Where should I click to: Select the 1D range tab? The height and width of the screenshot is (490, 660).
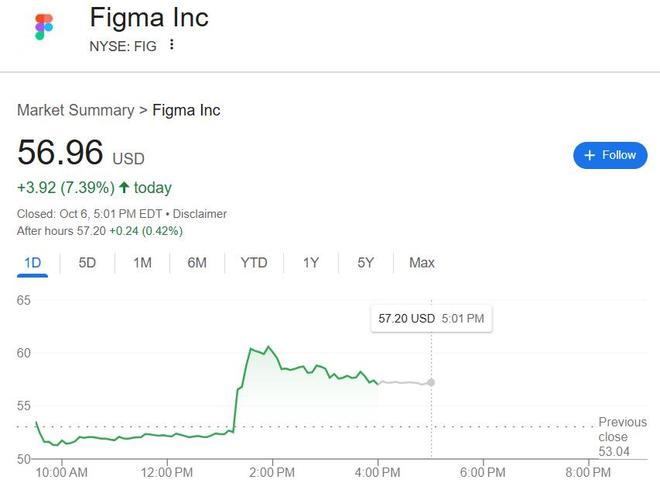(32, 263)
